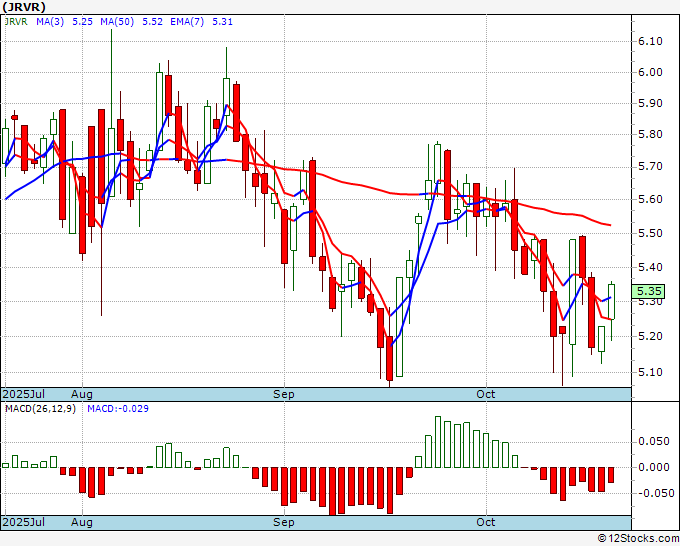Click the 6.00 price axis label
The width and height of the screenshot is (680, 546).
pos(651,72)
